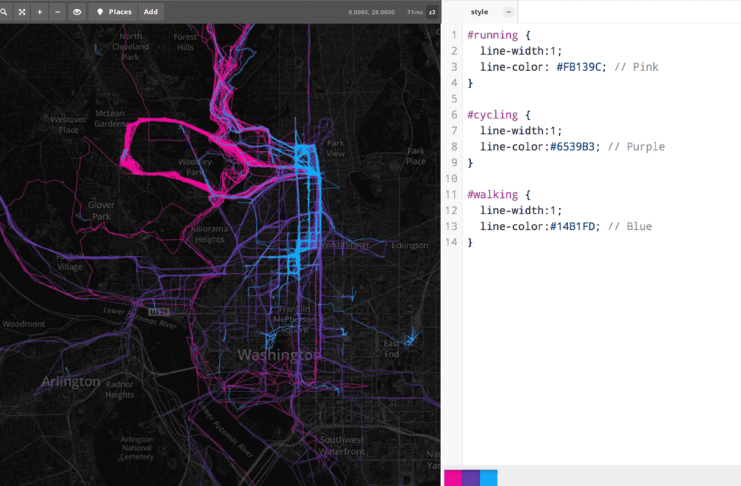Image resolution: width=741 pixels, height=486 pixels.
Task: Click the search magnifier icon
Action: [5, 12]
